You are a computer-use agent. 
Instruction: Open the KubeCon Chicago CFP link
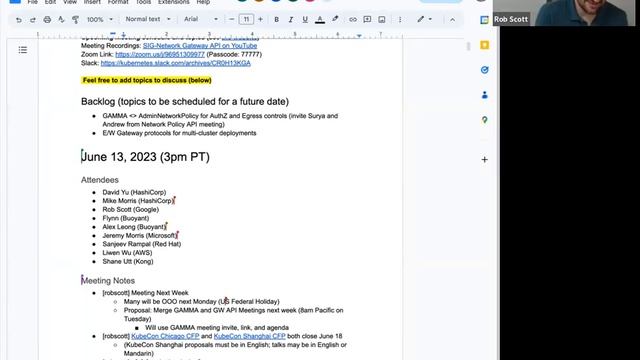165,336
